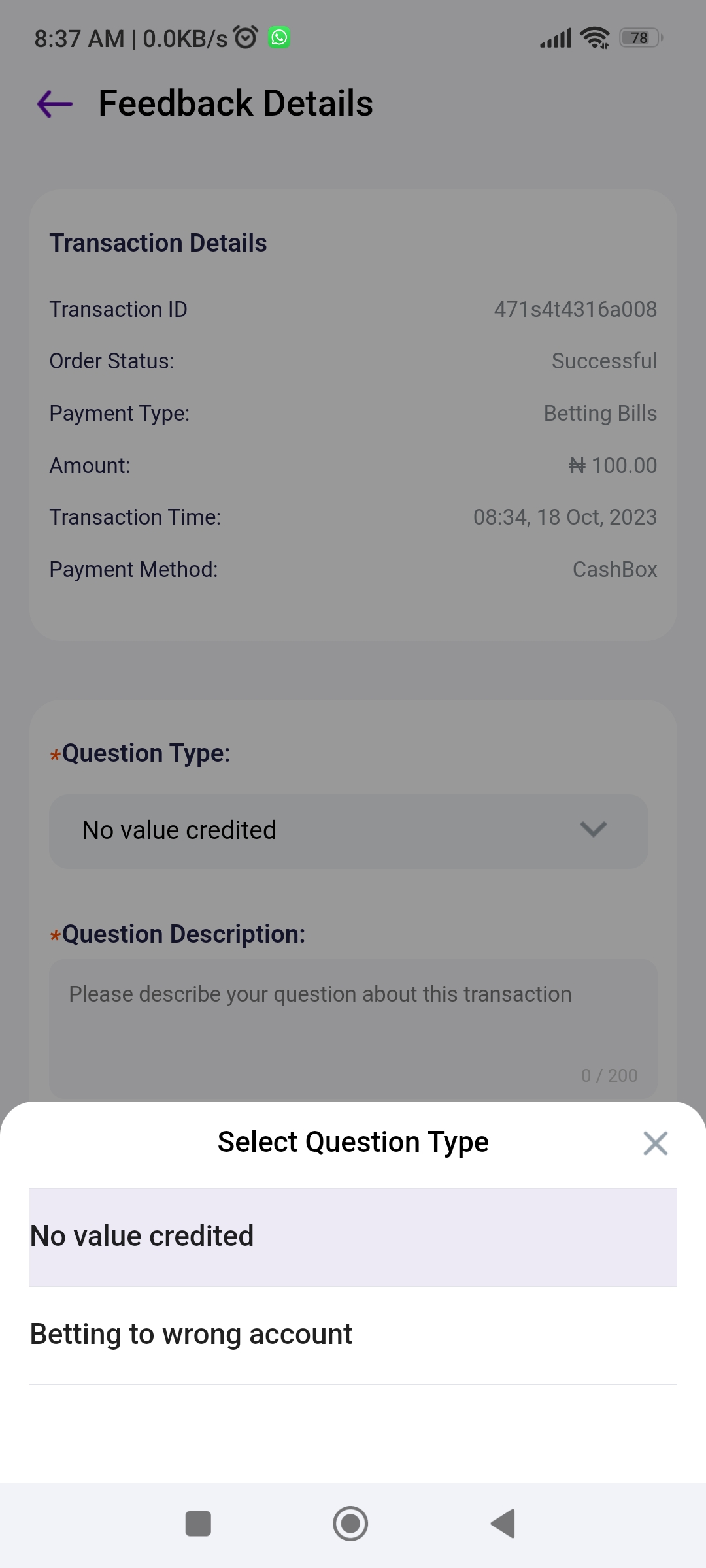
Task: Tap the Feedback Details page title
Action: [x=235, y=104]
